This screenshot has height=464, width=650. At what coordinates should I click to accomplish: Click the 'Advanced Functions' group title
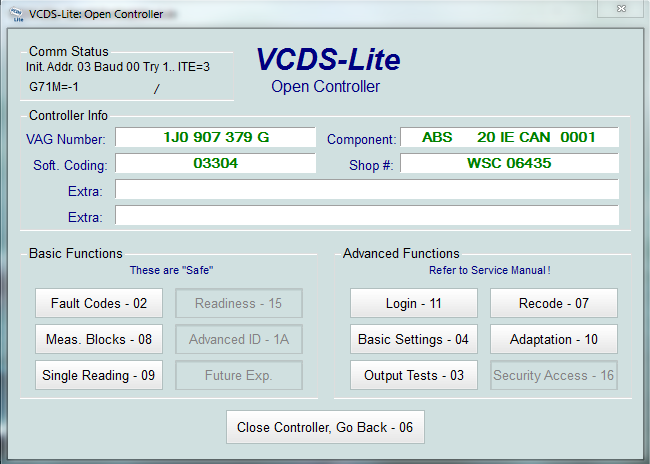(401, 253)
